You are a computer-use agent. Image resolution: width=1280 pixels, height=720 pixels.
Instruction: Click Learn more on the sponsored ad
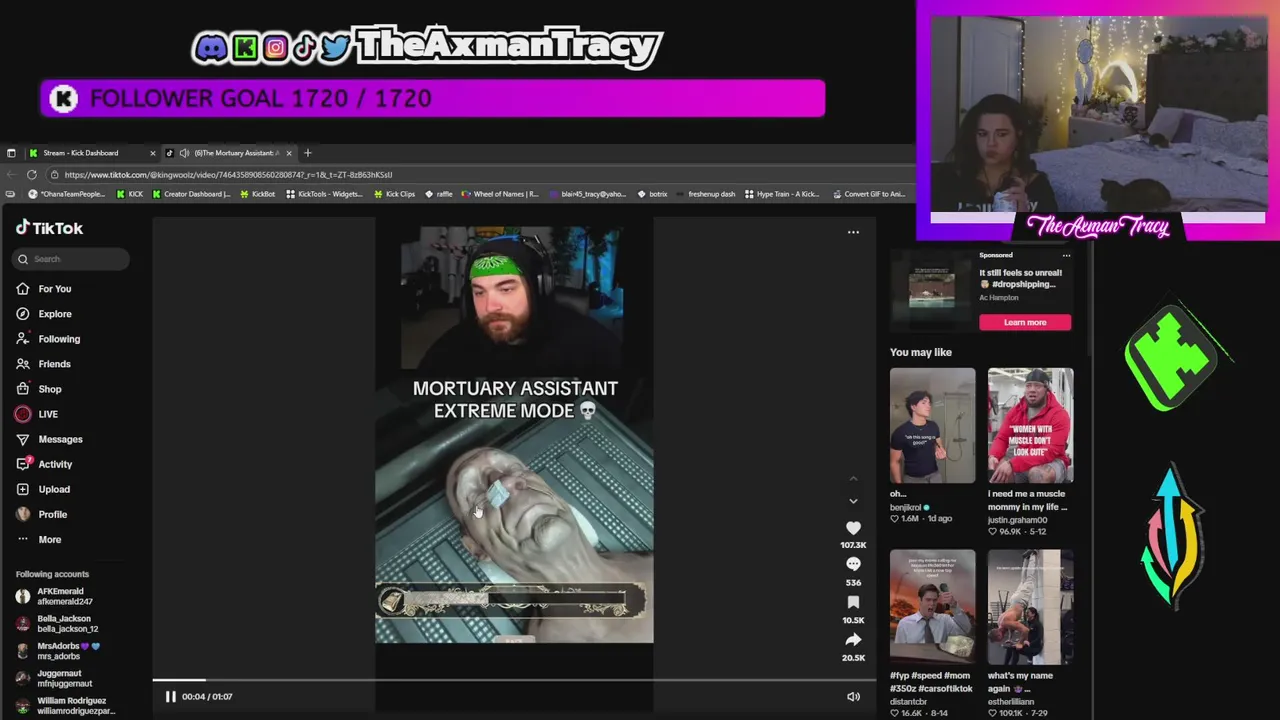pyautogui.click(x=1025, y=322)
